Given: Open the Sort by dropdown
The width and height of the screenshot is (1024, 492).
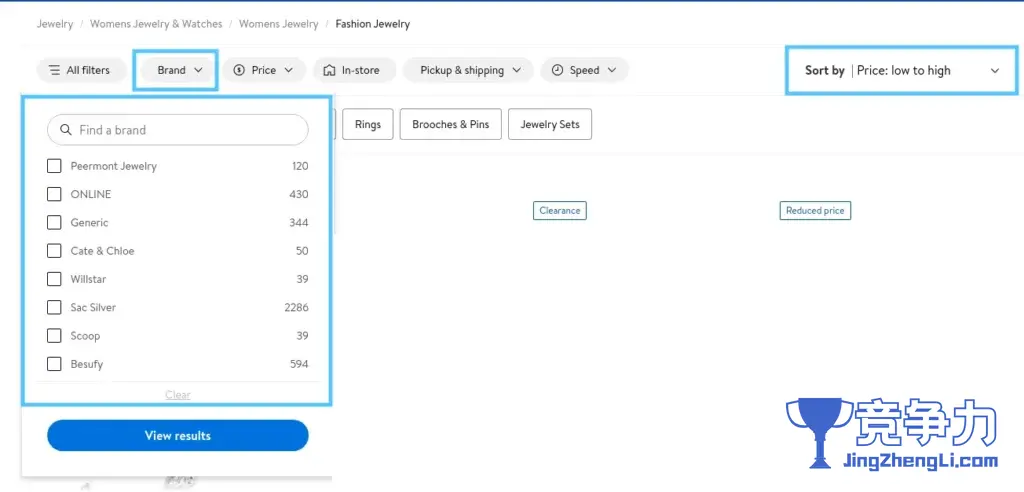Looking at the screenshot, I should [x=902, y=71].
